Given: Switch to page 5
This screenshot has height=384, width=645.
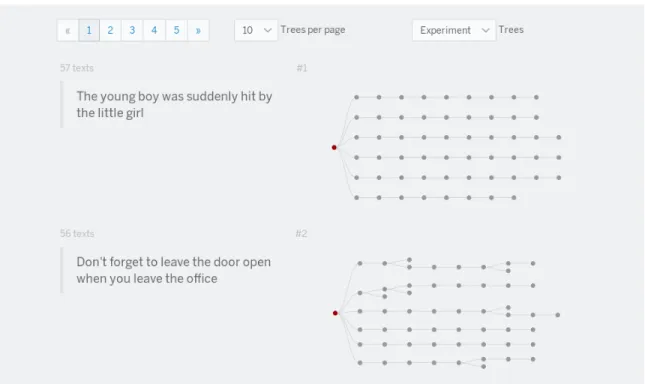Looking at the screenshot, I should pos(176,30).
